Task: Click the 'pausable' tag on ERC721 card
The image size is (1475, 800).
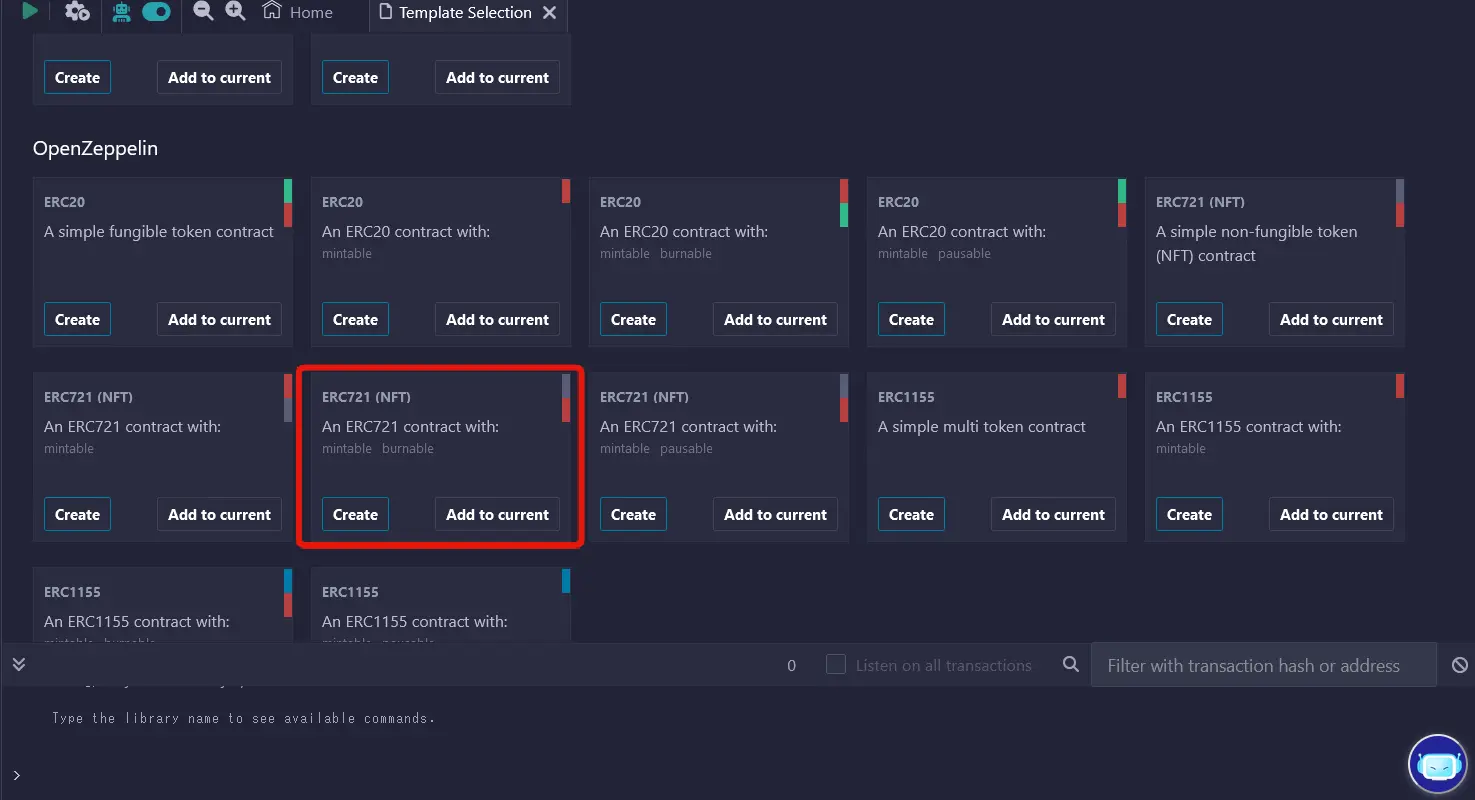Action: tap(686, 449)
